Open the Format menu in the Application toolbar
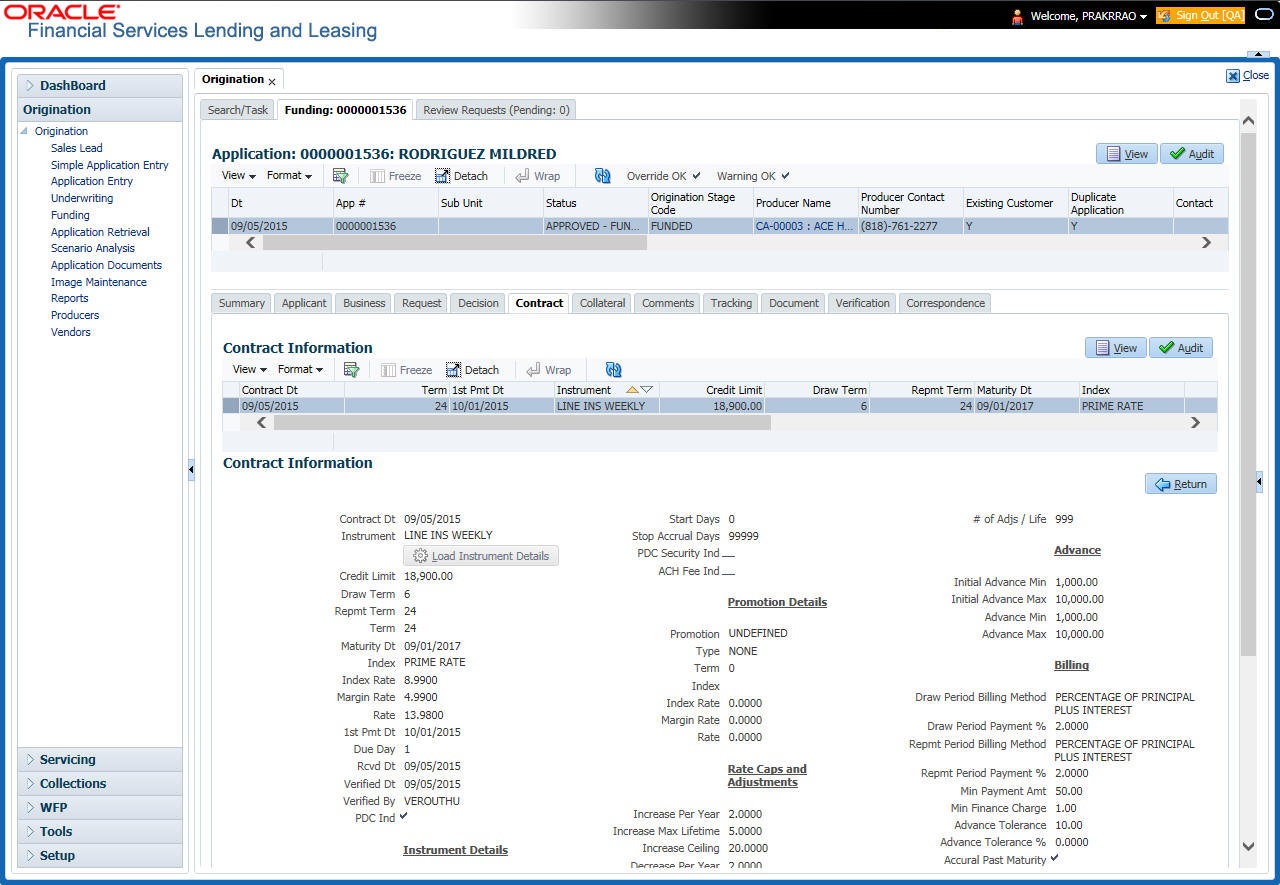This screenshot has height=885, width=1280. [289, 176]
